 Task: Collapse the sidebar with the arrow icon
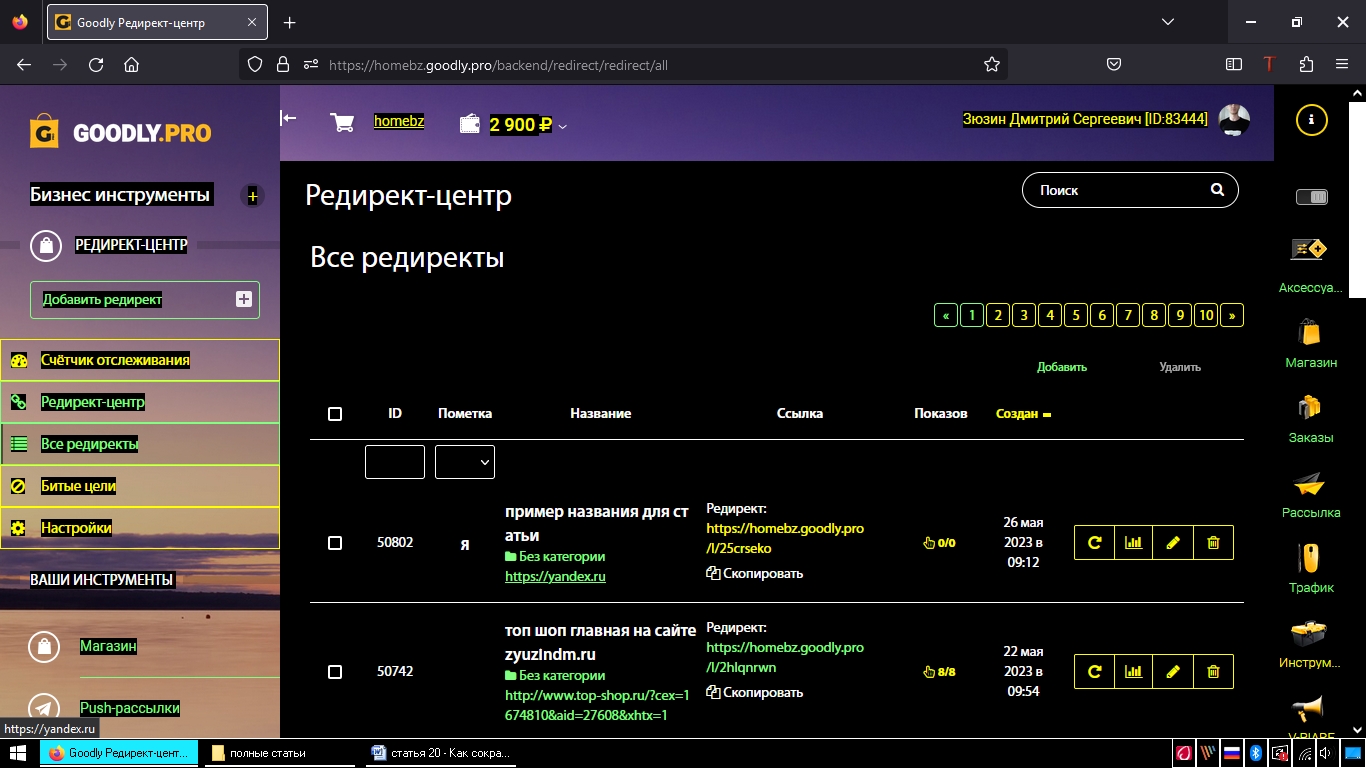tap(288, 119)
